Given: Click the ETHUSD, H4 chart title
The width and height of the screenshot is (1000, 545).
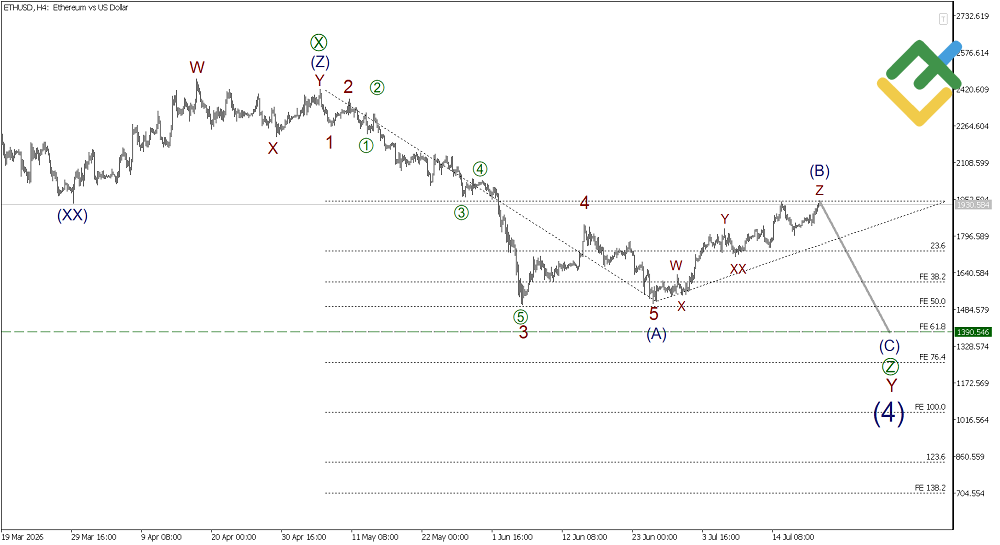Looking at the screenshot, I should [x=66, y=8].
